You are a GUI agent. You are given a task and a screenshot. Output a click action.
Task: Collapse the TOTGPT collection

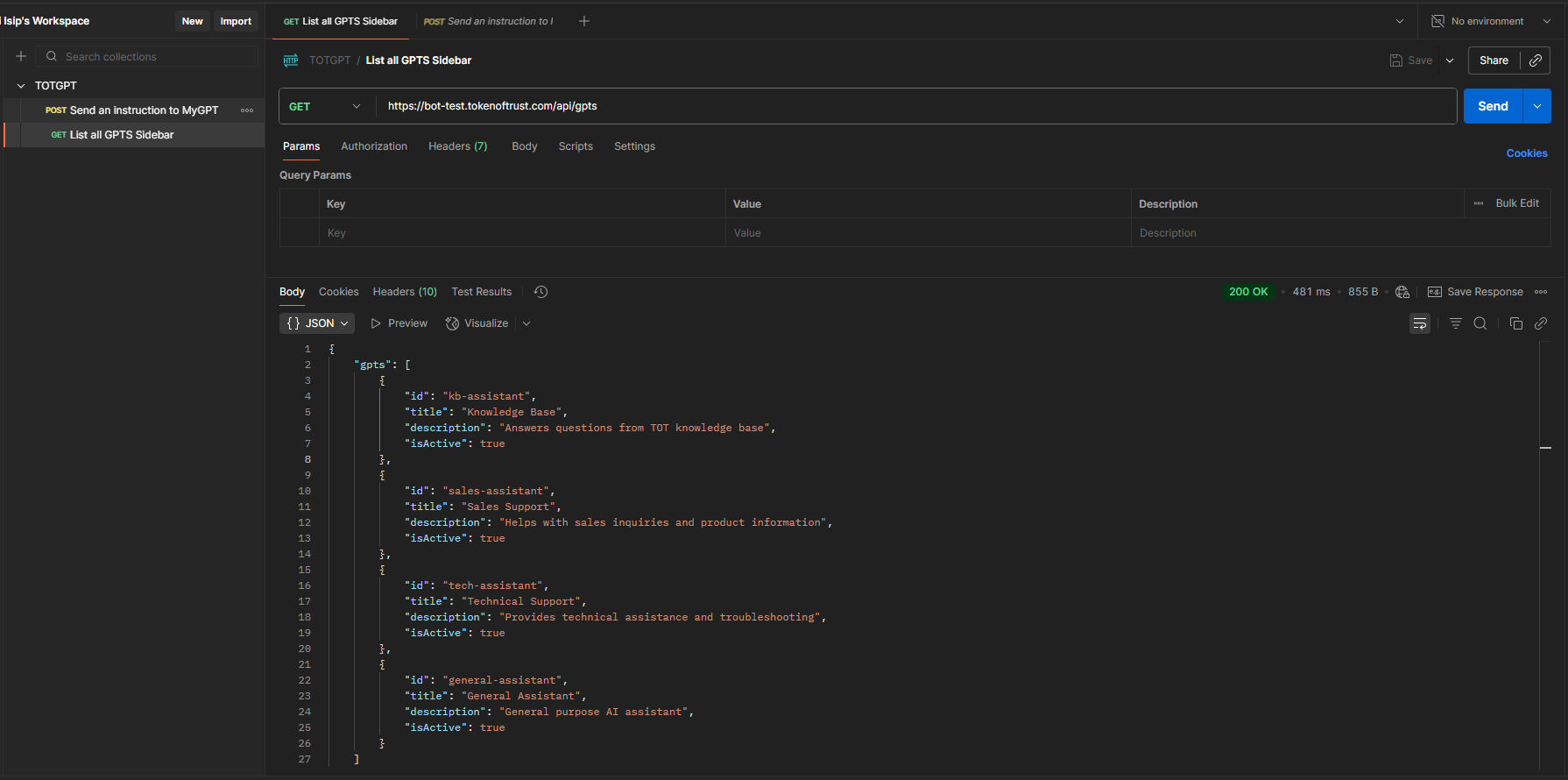pyautogui.click(x=21, y=86)
